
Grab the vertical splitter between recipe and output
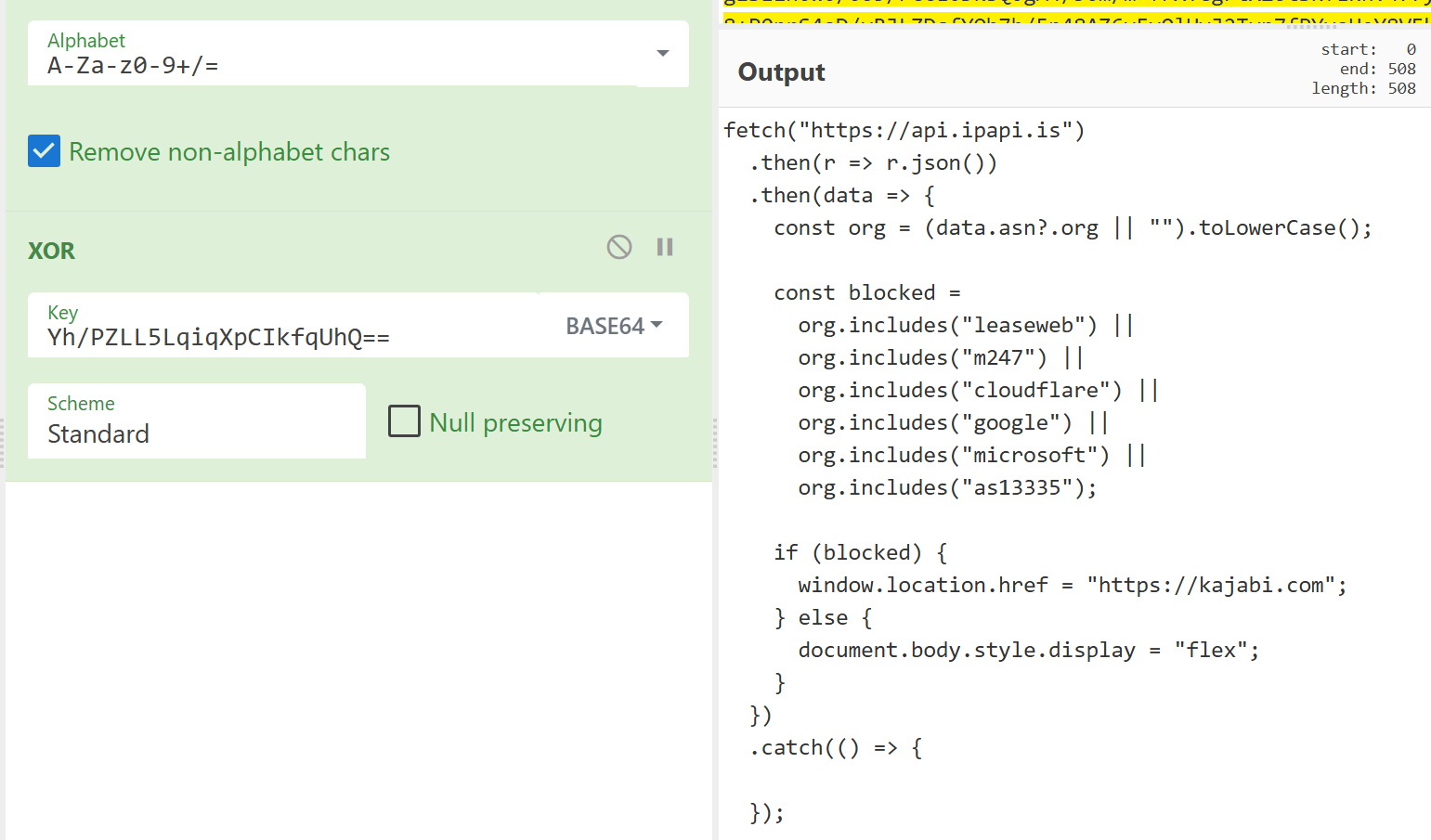coord(715,443)
